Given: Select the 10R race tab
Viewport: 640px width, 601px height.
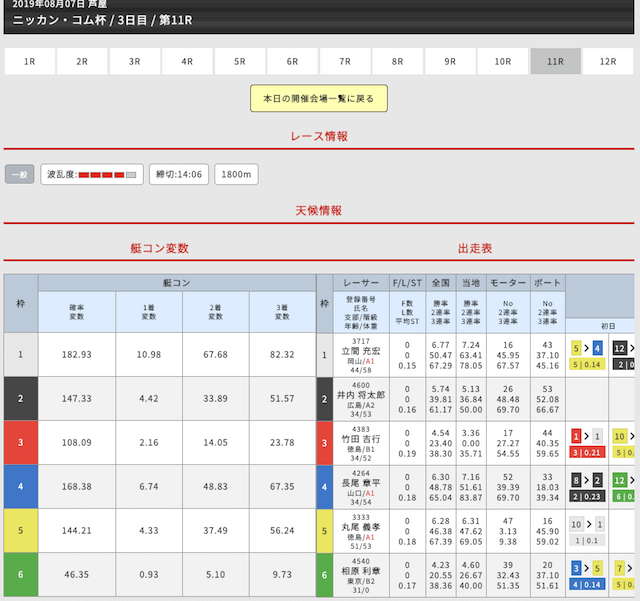Looking at the screenshot, I should (x=503, y=61).
